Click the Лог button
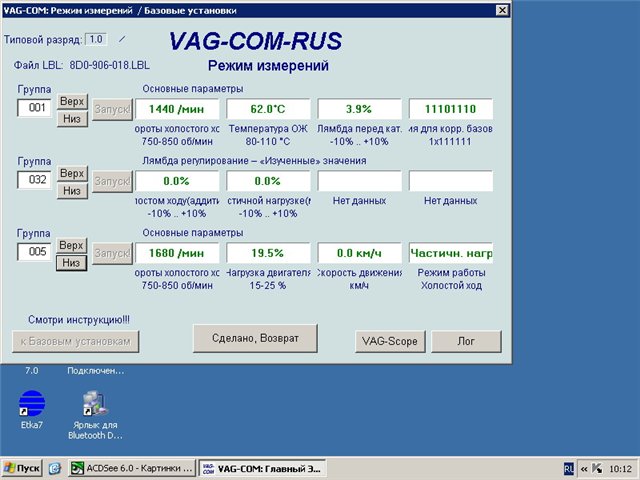 click(x=466, y=341)
